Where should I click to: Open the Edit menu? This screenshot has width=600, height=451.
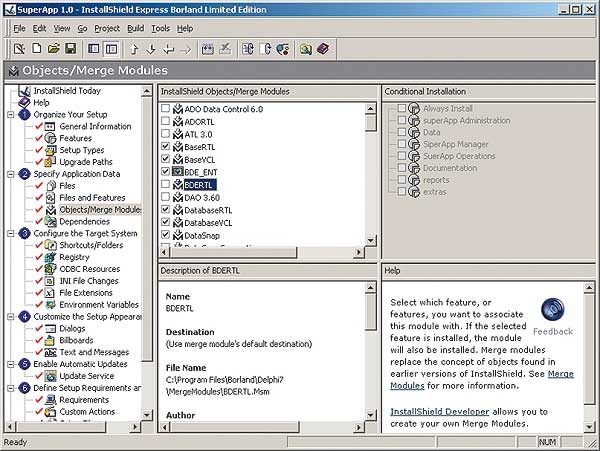click(39, 28)
